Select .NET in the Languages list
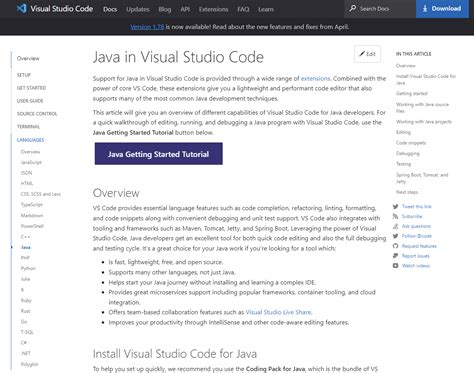 pyautogui.click(x=26, y=353)
